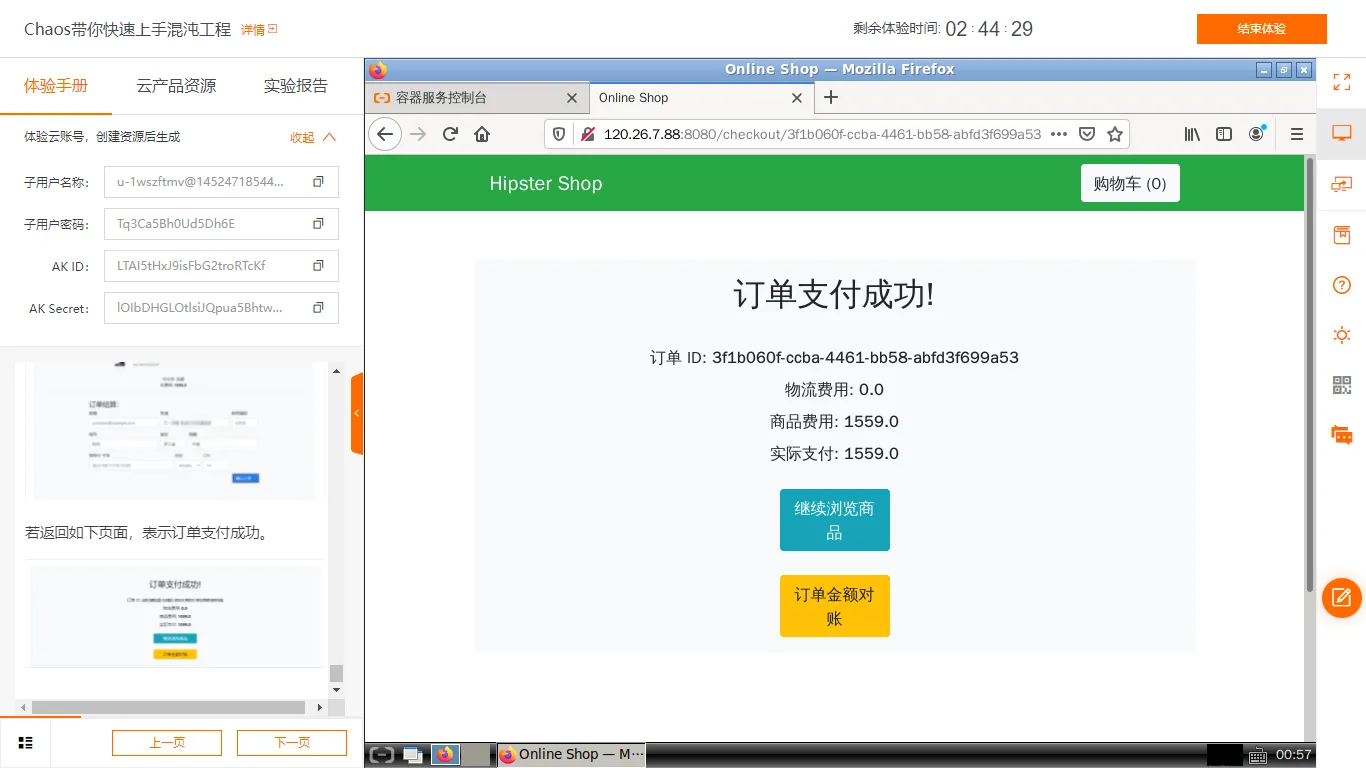Open the checkout form thumbnail image

pyautogui.click(x=173, y=430)
